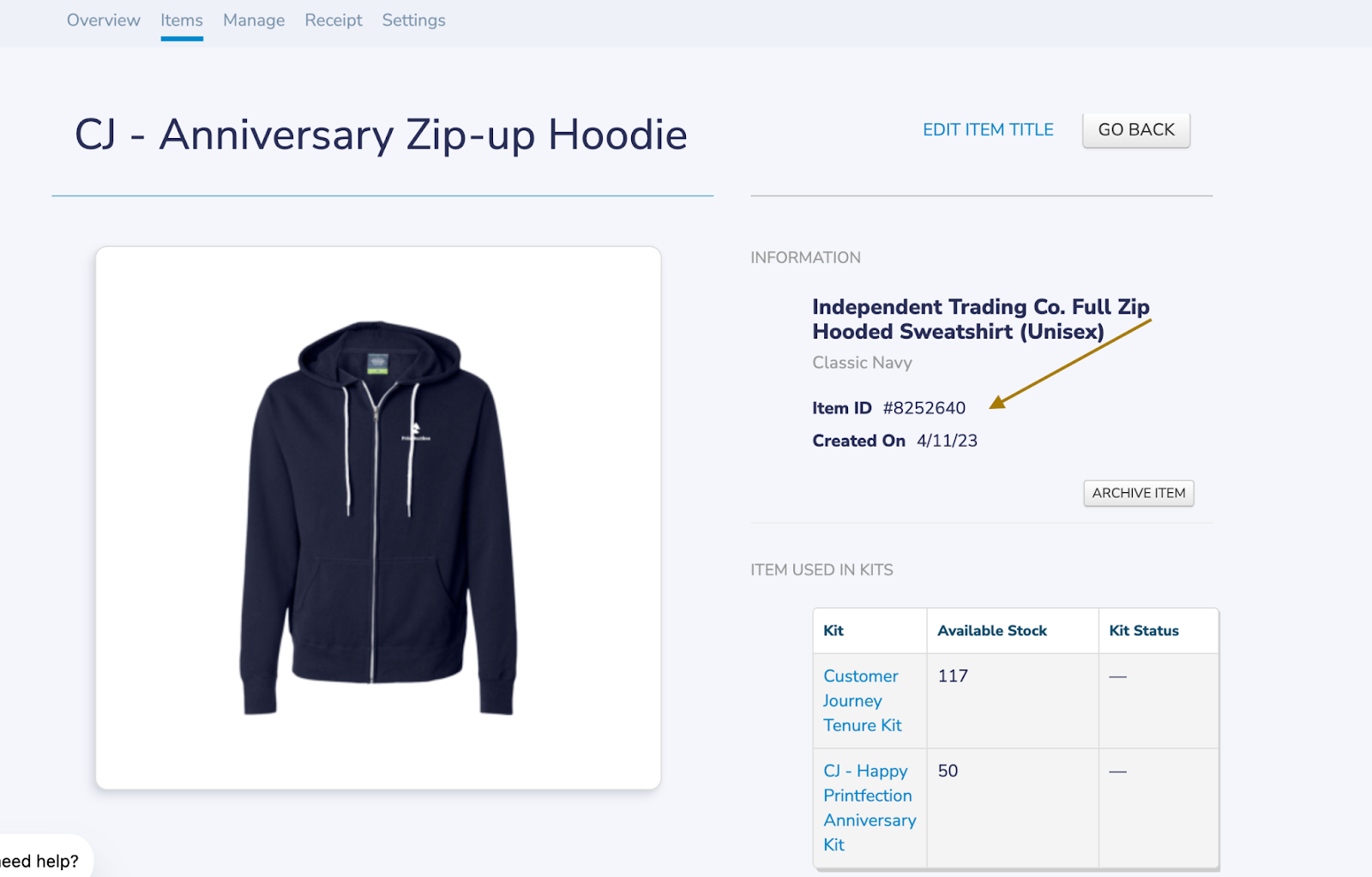Click the Independent Trading Co. product name

click(980, 319)
